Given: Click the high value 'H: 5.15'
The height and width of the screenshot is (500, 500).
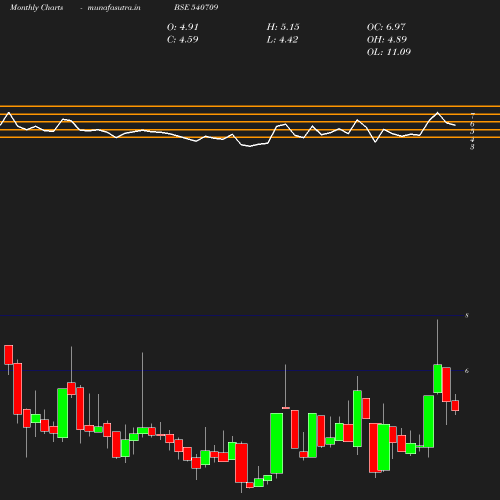Looking at the screenshot, I should pyautogui.click(x=283, y=27).
